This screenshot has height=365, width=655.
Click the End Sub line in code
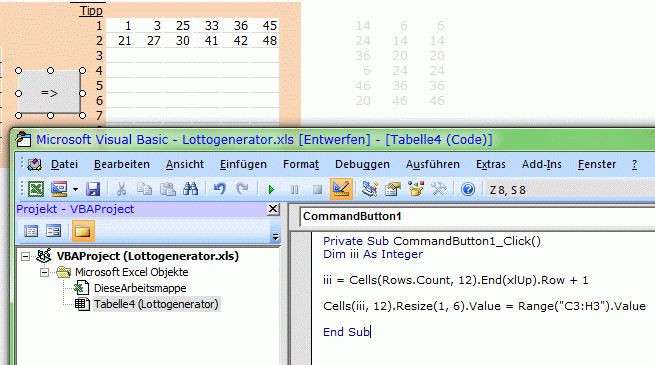click(346, 332)
